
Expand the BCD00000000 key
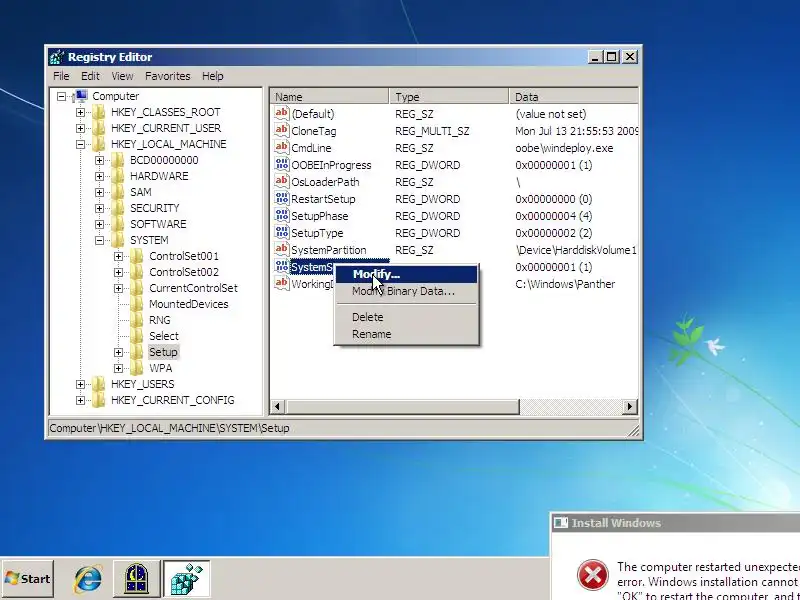click(99, 160)
